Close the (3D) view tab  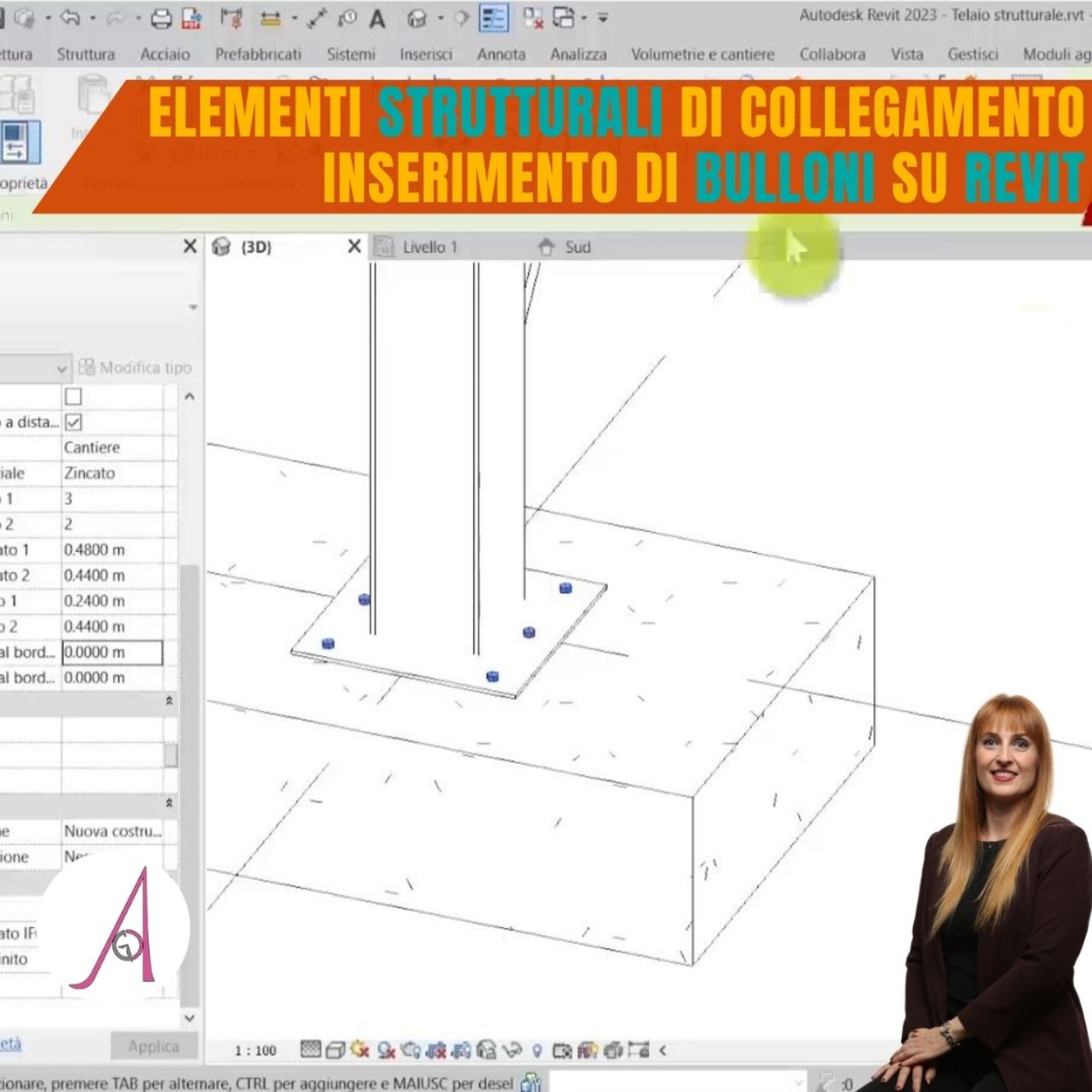[x=355, y=246]
